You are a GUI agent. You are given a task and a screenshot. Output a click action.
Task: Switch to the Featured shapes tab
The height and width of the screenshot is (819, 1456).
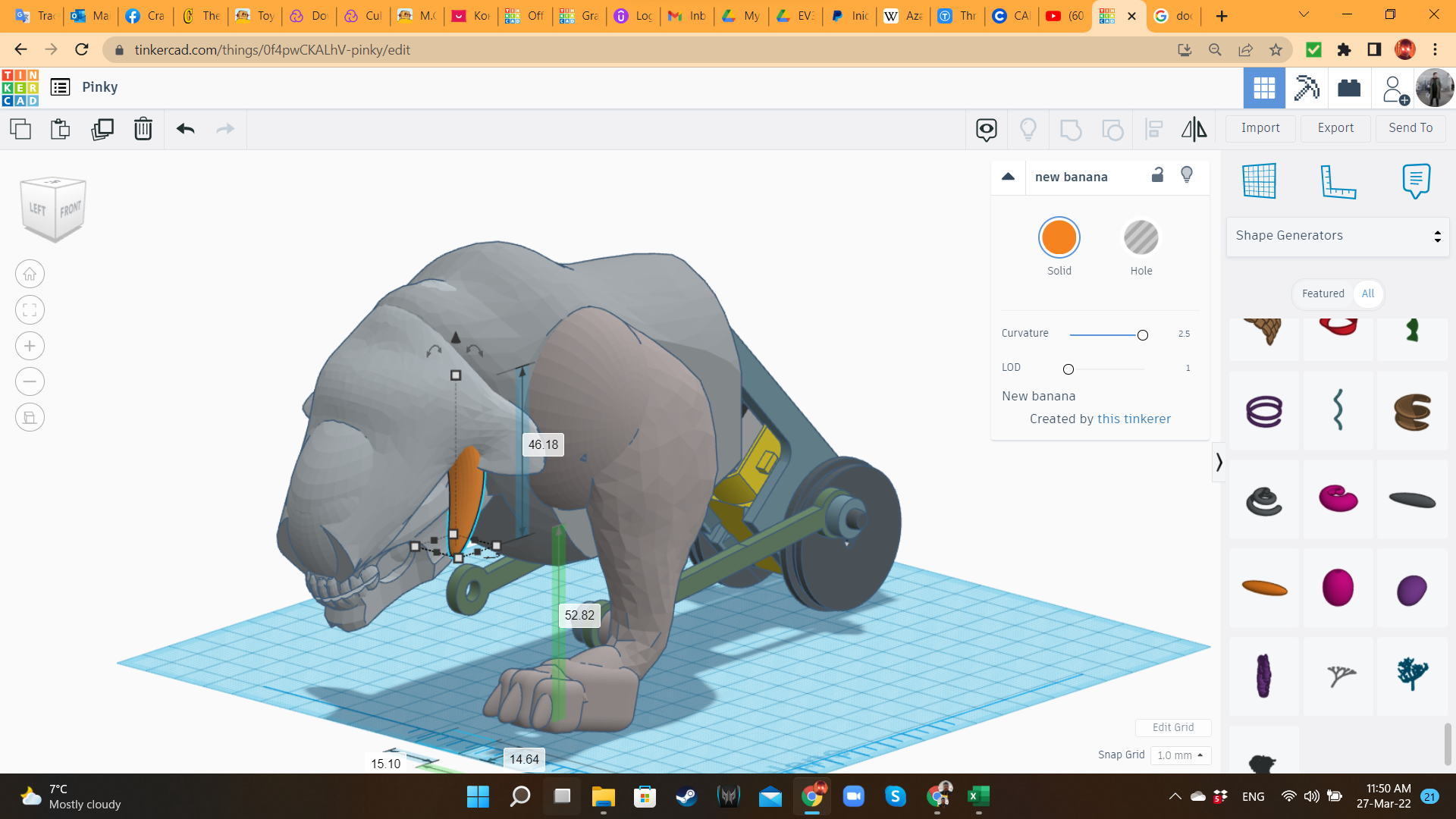(1323, 293)
